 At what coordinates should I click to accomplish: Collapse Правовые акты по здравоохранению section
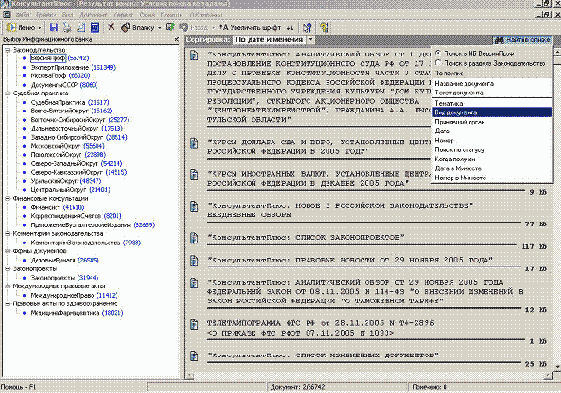(x=8, y=304)
